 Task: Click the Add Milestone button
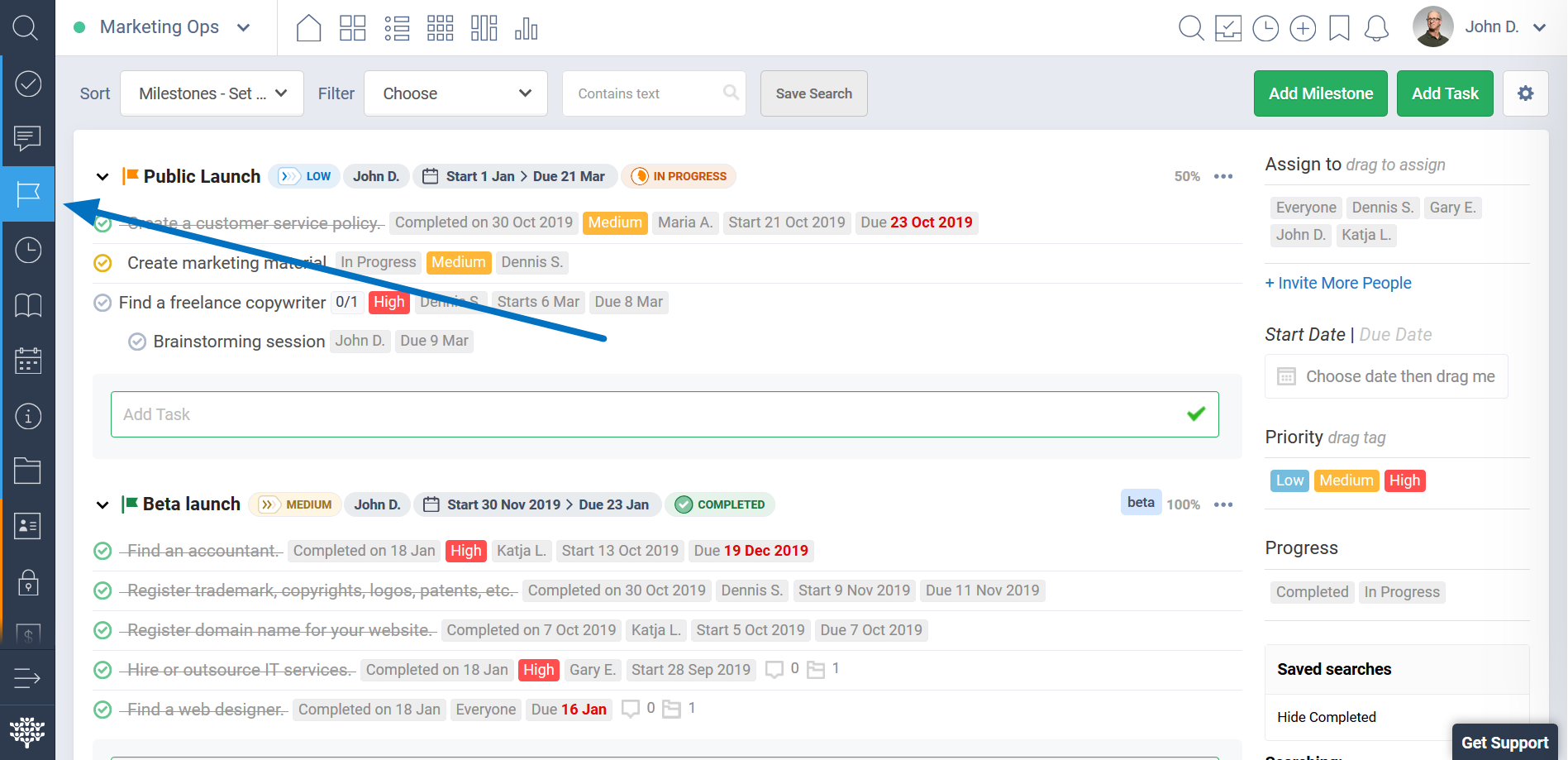click(x=1320, y=93)
